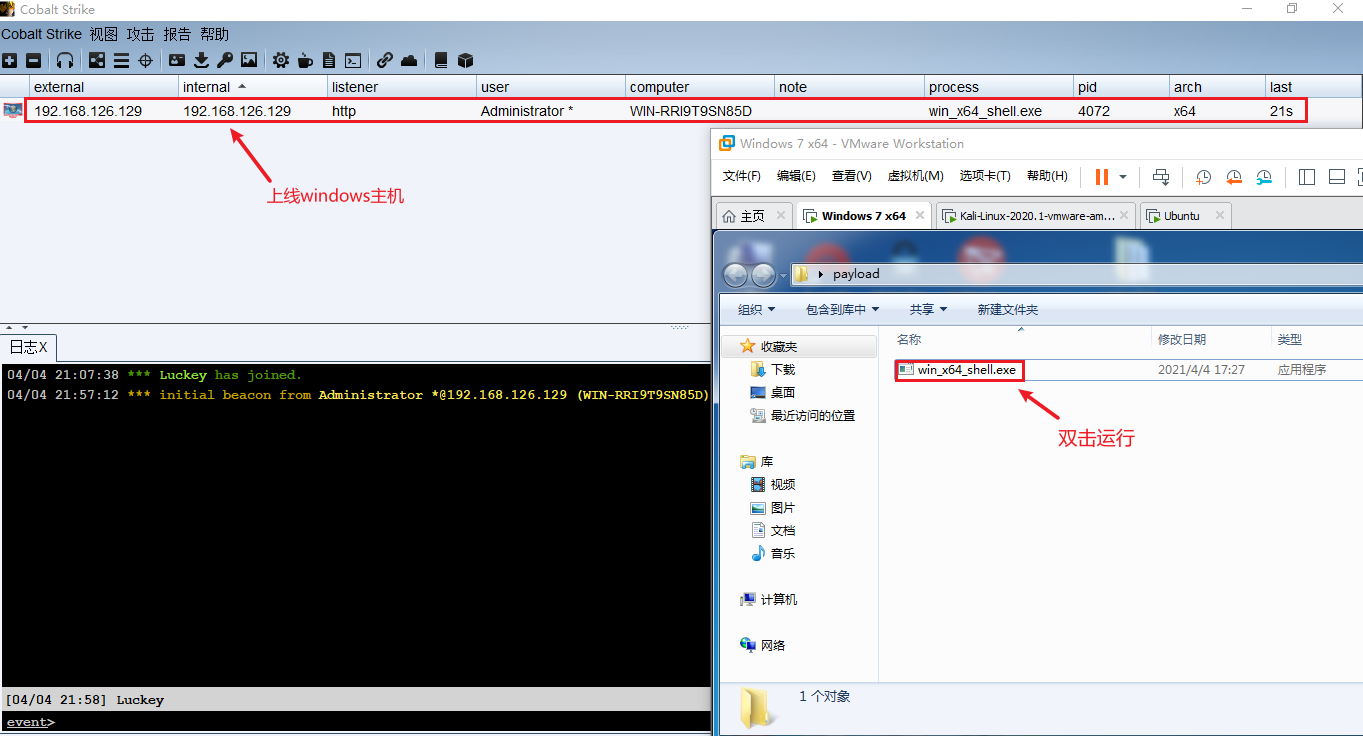
Task: Open the Listeners manager via headphones icon
Action: (65, 60)
